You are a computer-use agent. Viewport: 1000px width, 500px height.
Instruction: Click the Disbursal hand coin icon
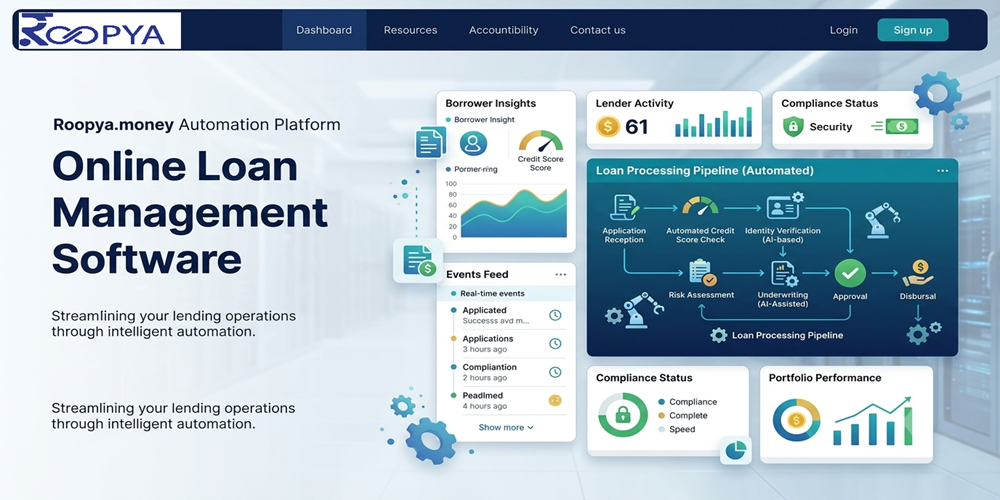coord(918,274)
